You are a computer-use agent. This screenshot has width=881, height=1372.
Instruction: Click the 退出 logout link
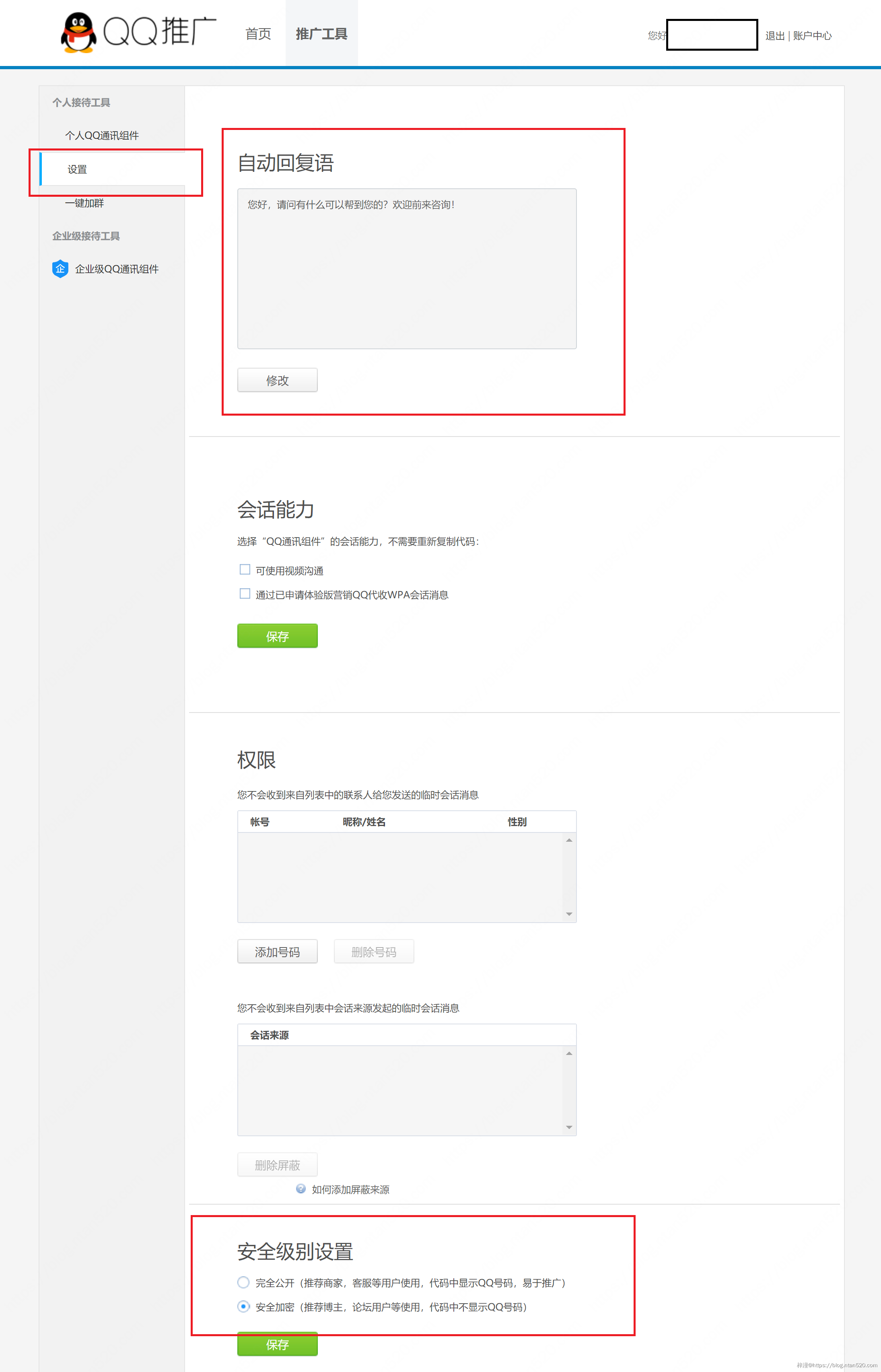point(774,35)
